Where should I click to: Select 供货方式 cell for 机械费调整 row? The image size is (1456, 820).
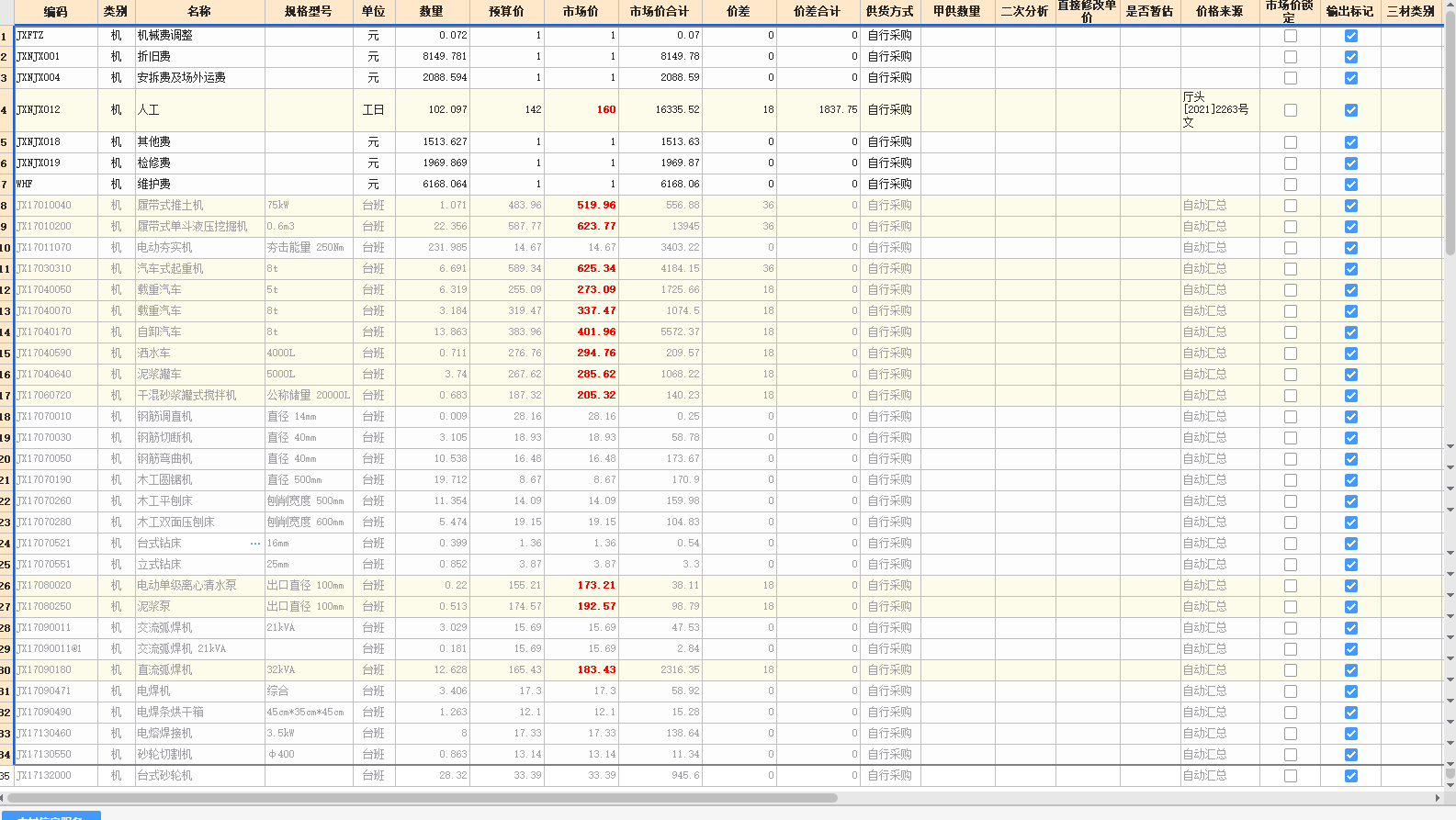coord(890,36)
